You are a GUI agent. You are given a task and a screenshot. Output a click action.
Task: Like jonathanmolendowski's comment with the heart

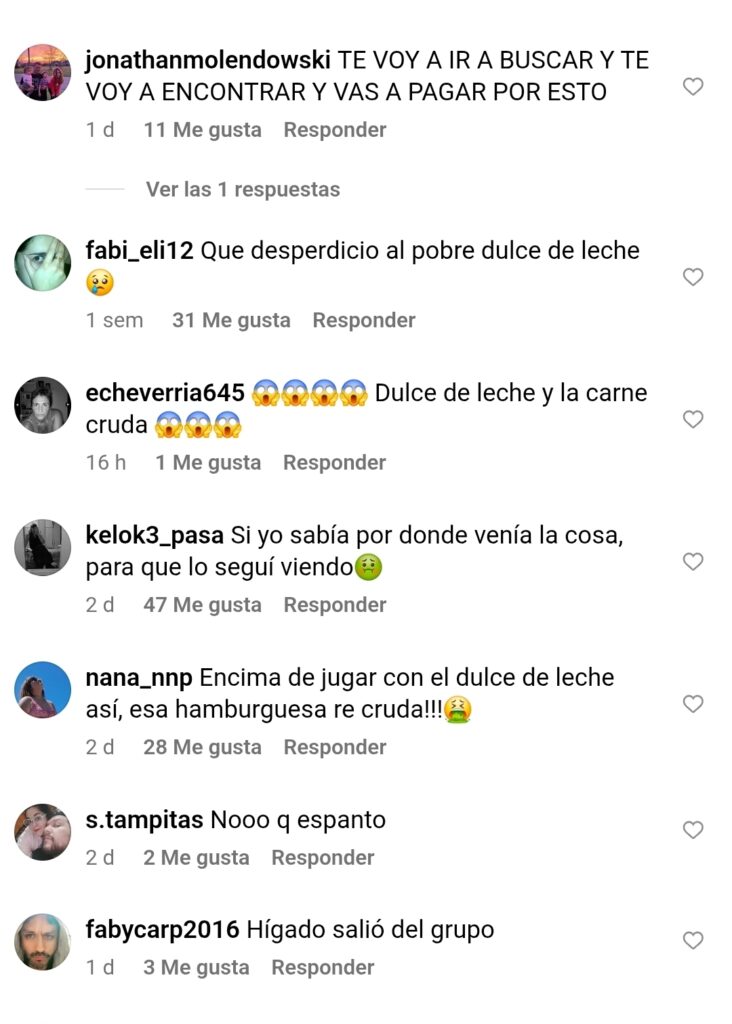pyautogui.click(x=693, y=86)
